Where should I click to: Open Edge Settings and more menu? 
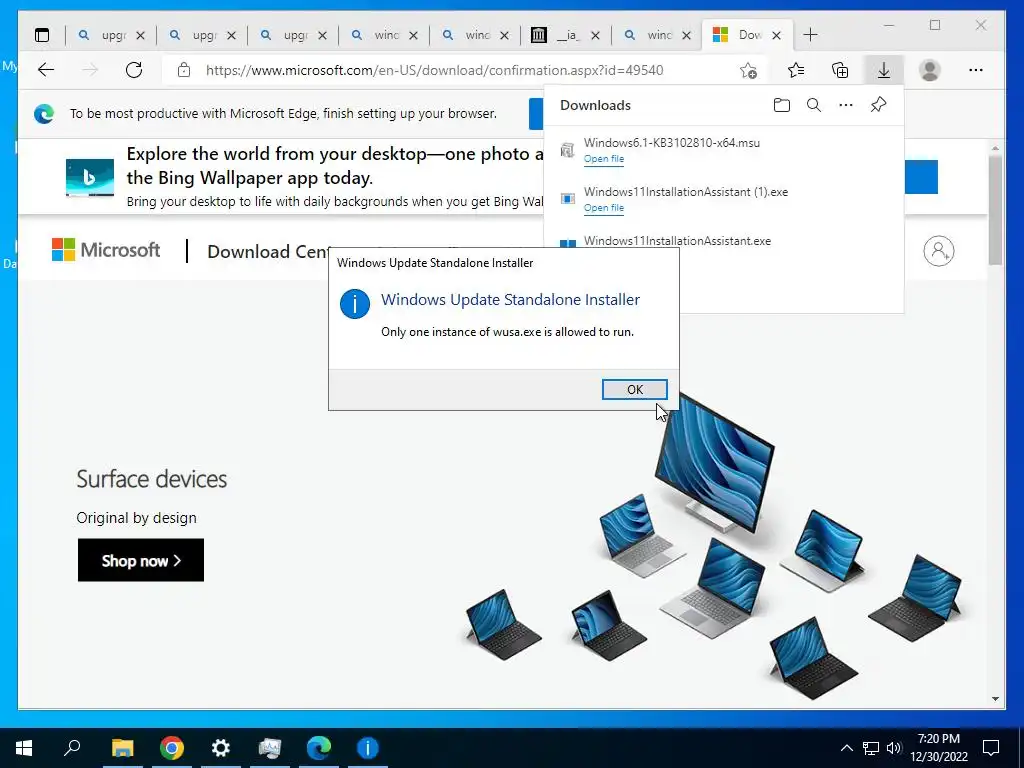(976, 70)
